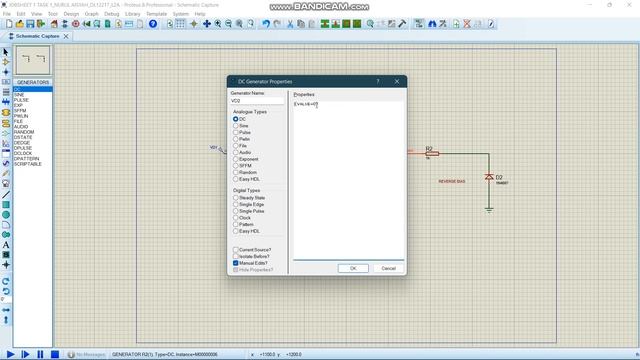Click the overview preview thumbnail

pyautogui.click(x=33, y=60)
